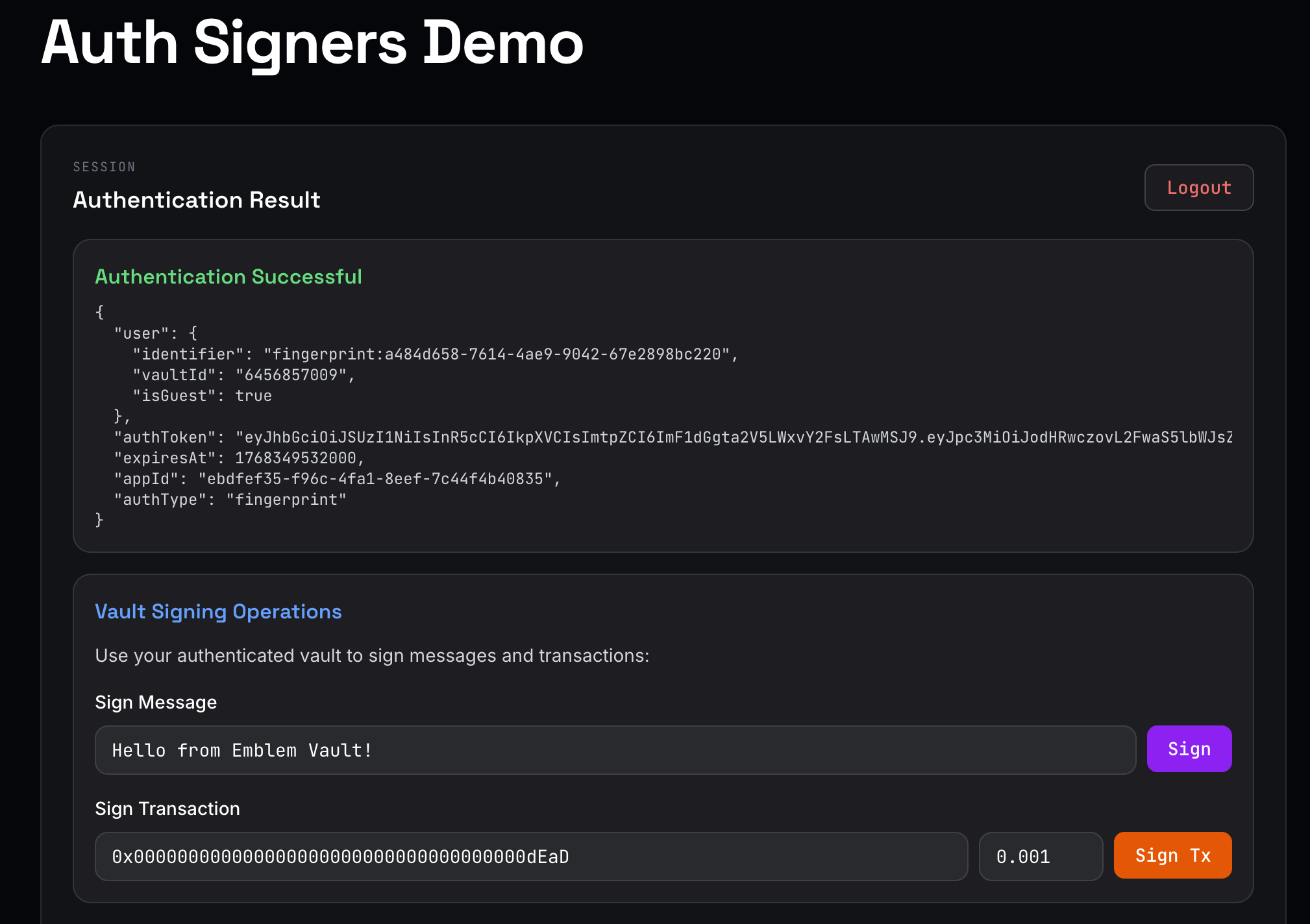This screenshot has width=1310, height=924.
Task: Click the Sign Transaction label
Action: point(167,808)
